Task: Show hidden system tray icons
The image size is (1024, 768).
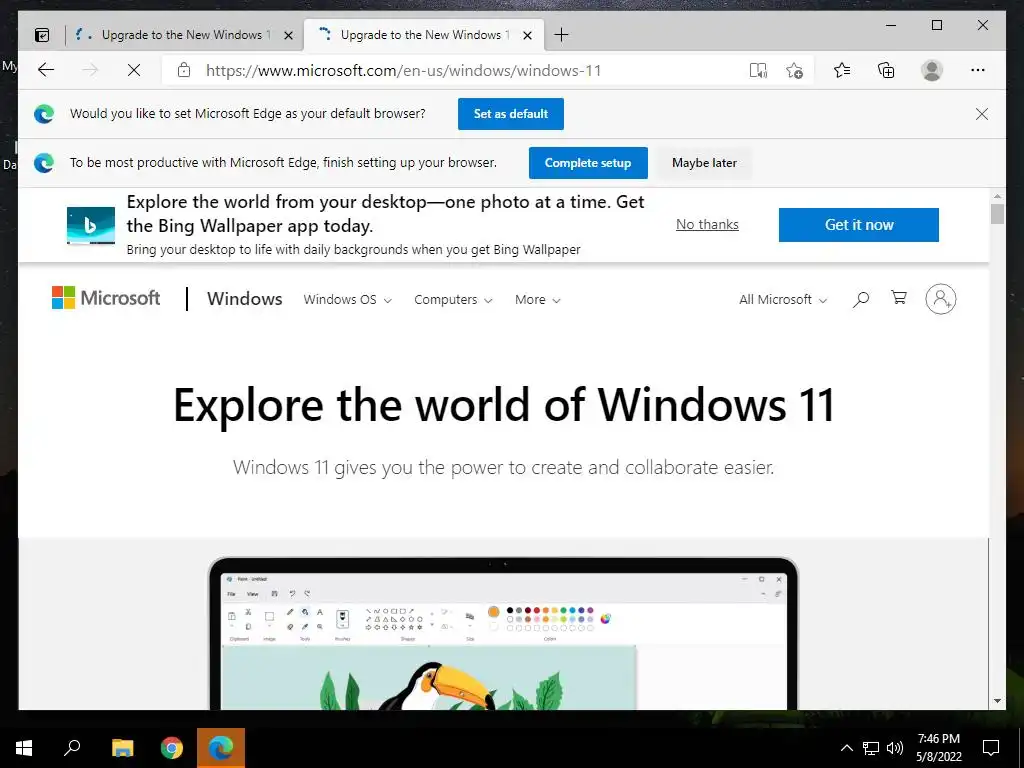Action: click(846, 748)
